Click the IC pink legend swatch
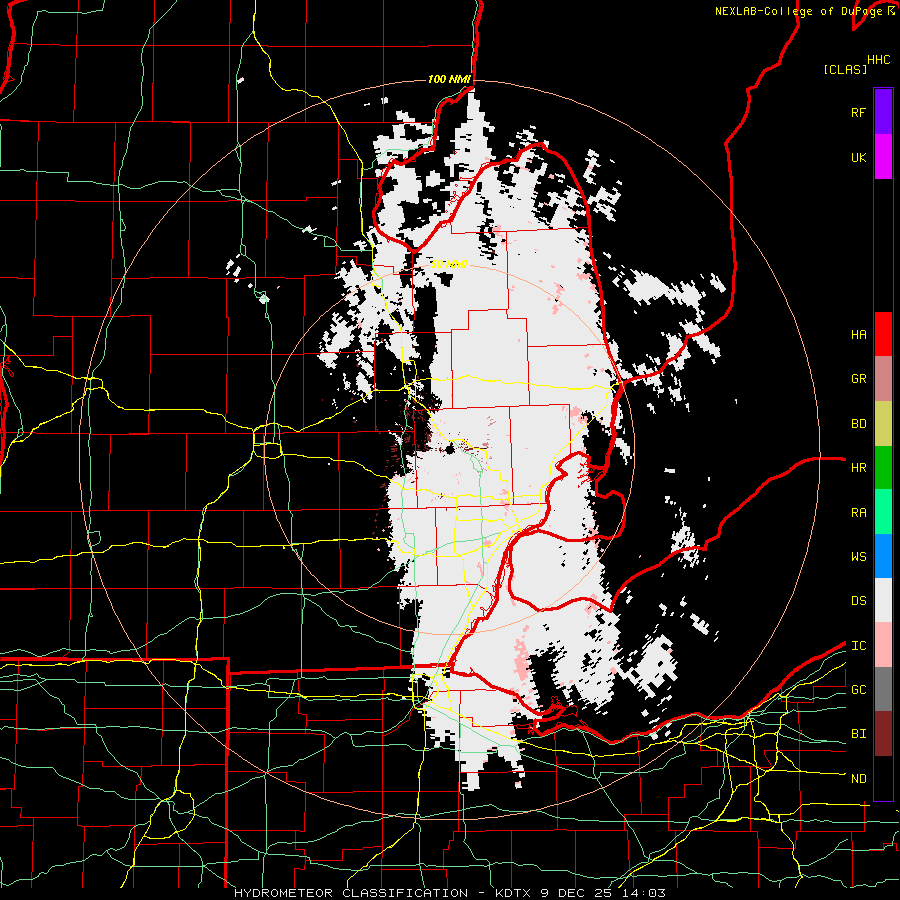This screenshot has height=900, width=900. click(x=883, y=645)
